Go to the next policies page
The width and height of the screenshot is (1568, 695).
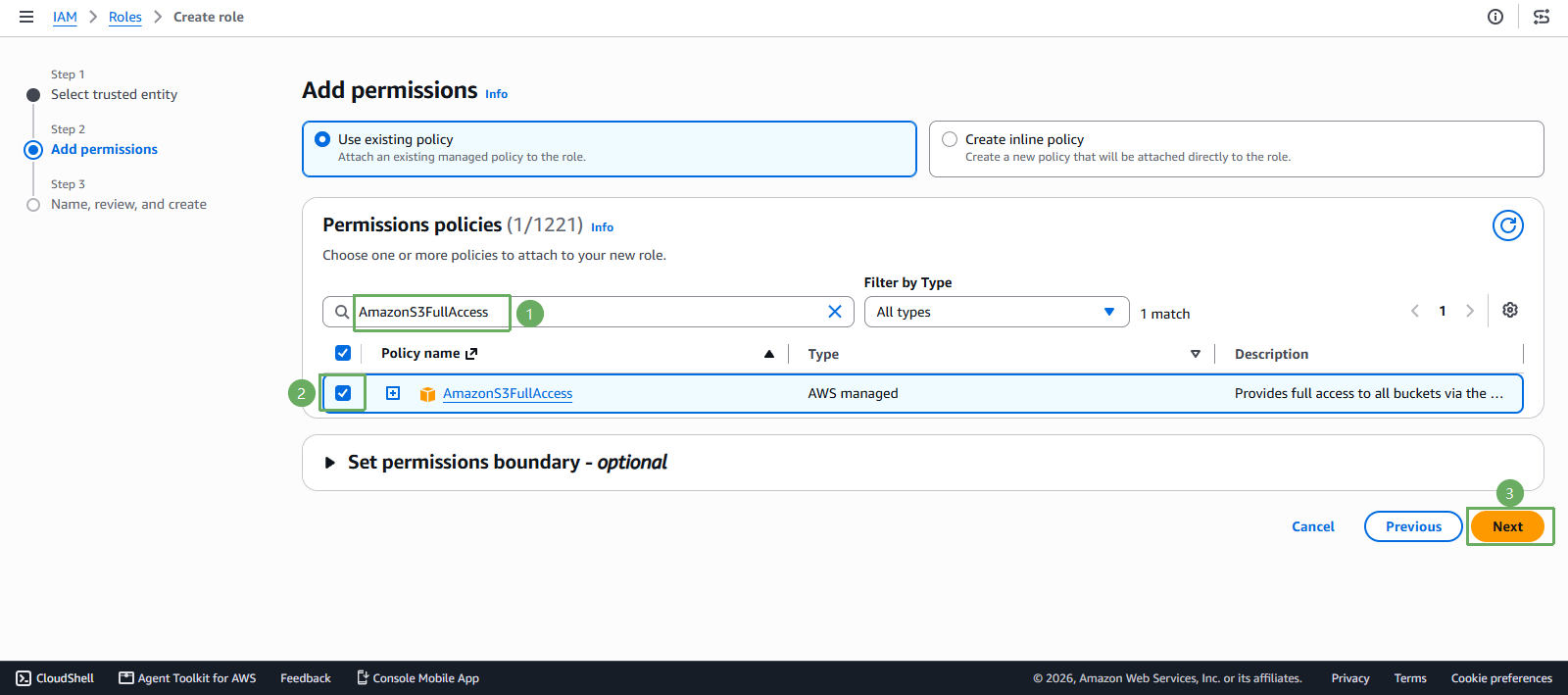pos(1470,311)
